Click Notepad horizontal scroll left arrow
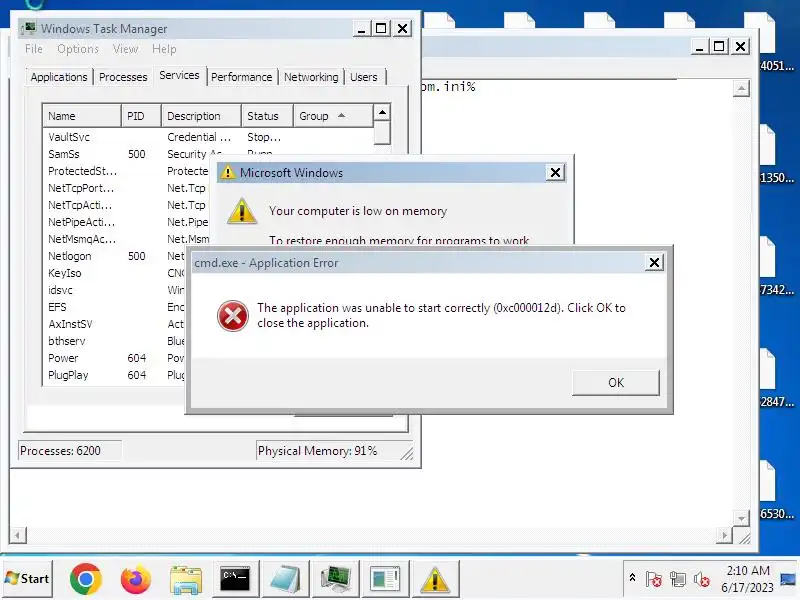Image resolution: width=800 pixels, height=600 pixels. (x=18, y=535)
